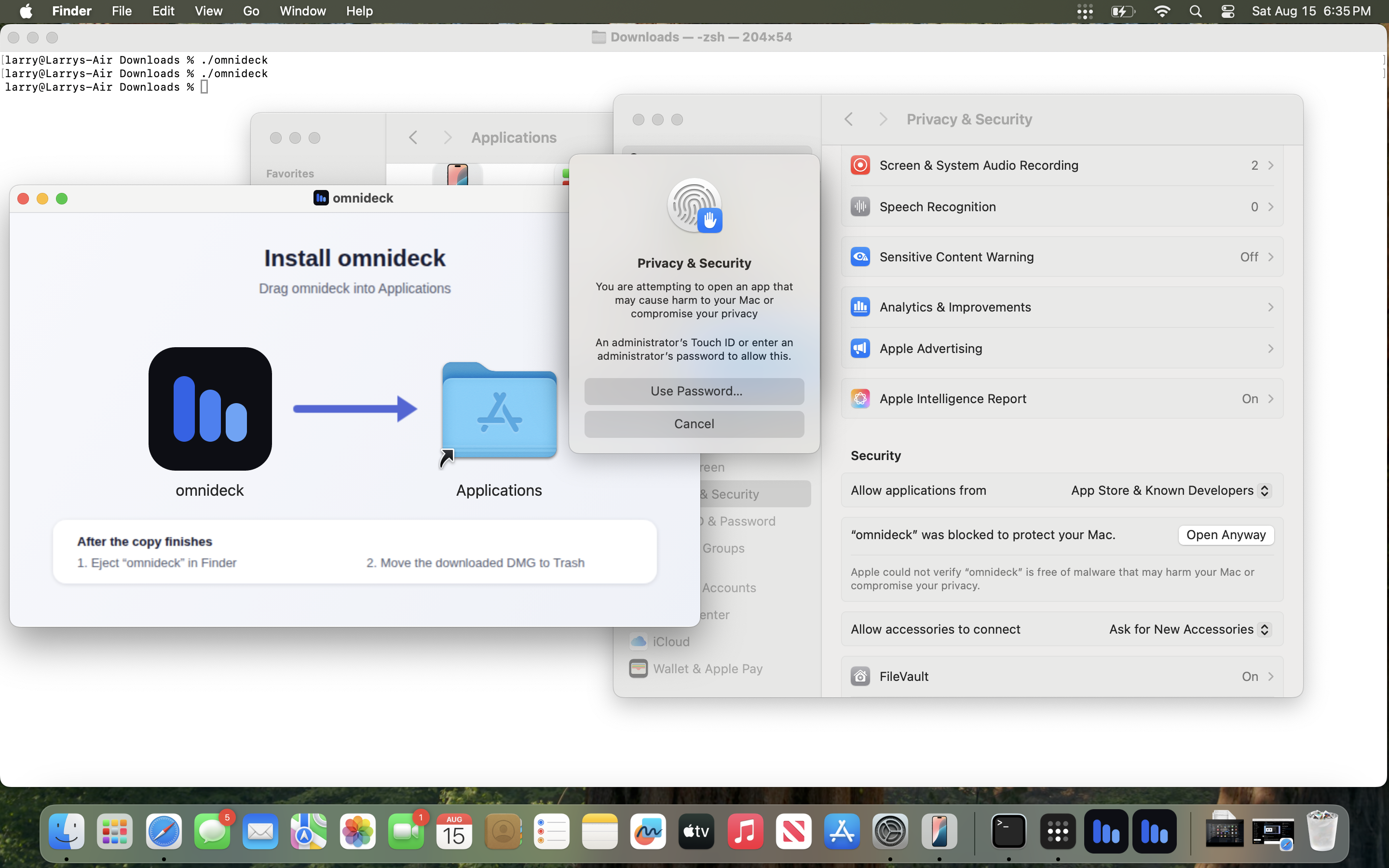Open Safari from the Dock
The image size is (1389, 868).
click(163, 831)
